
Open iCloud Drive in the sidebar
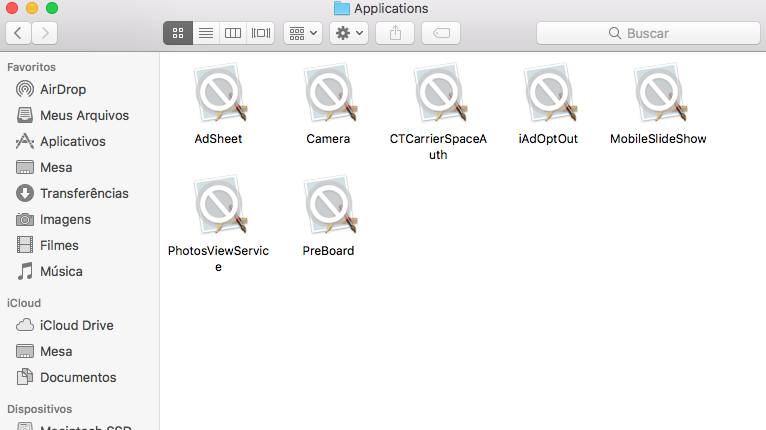click(80, 325)
